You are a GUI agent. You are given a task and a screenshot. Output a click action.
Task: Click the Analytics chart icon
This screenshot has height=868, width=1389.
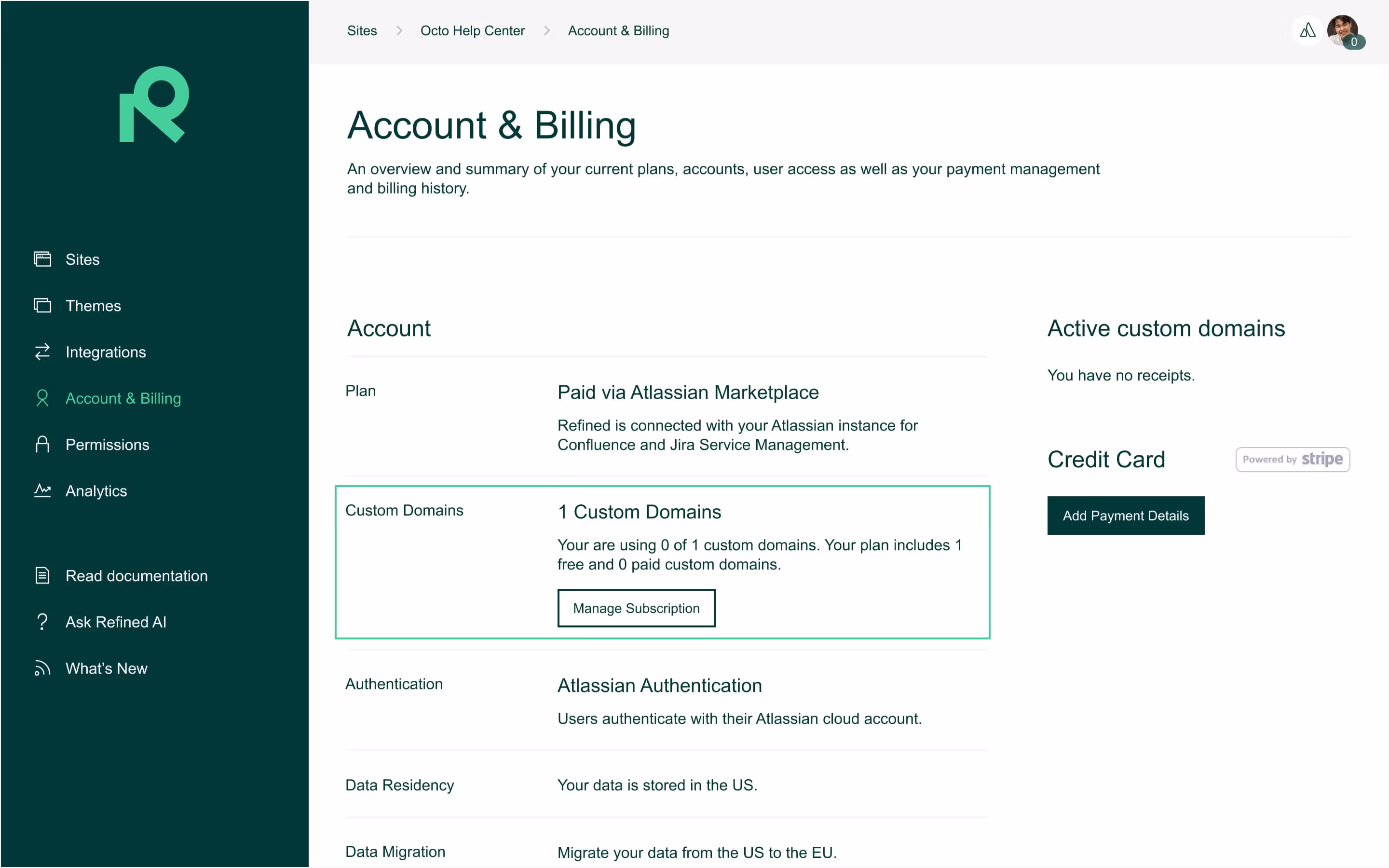[x=42, y=490]
